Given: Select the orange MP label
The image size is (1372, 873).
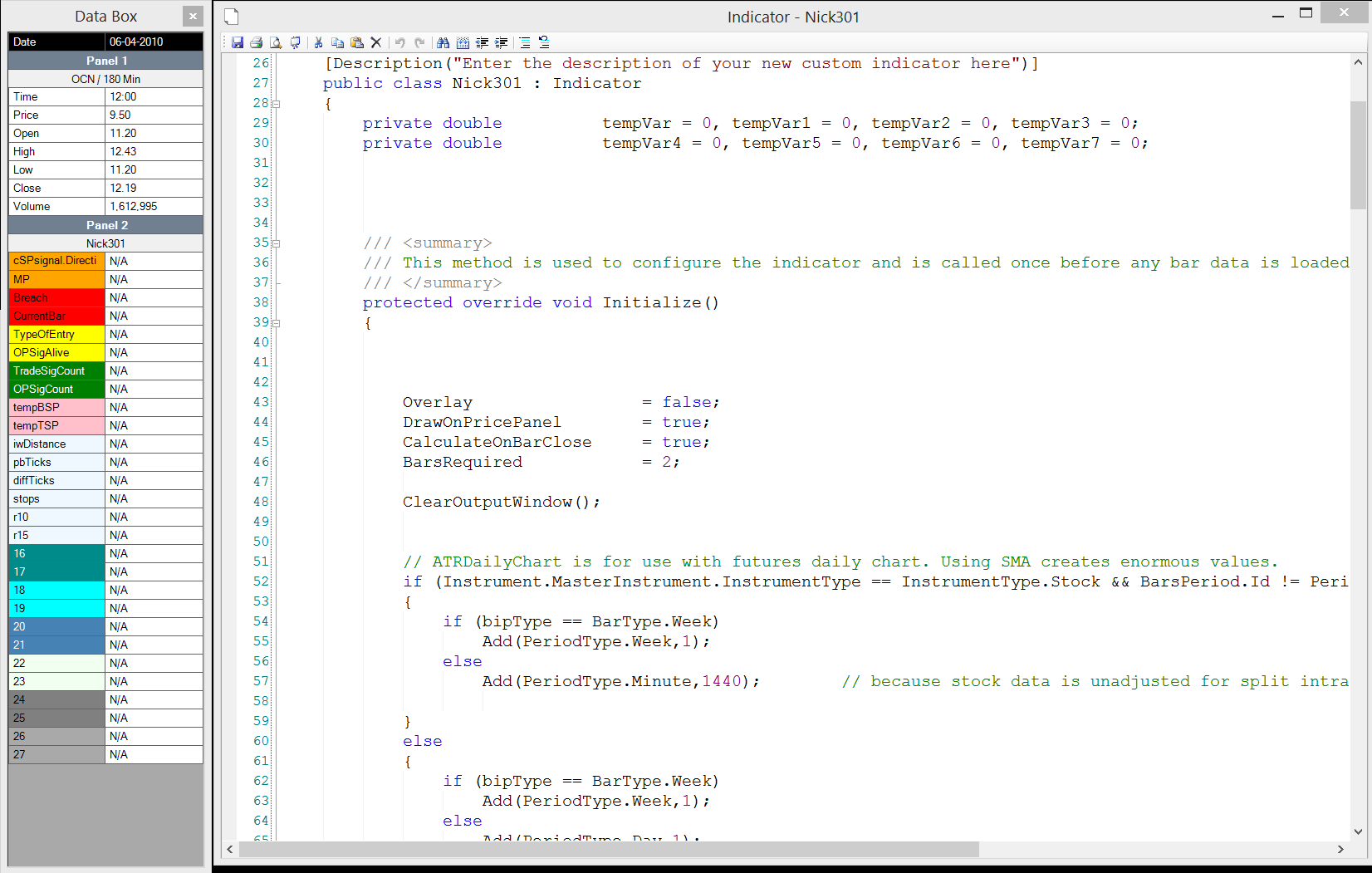Looking at the screenshot, I should [x=56, y=279].
